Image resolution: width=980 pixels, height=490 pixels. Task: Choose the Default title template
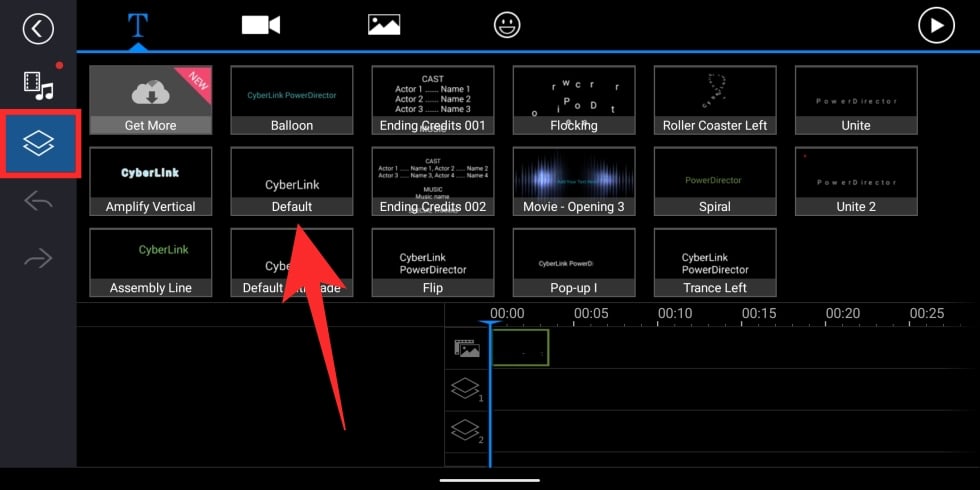point(291,181)
